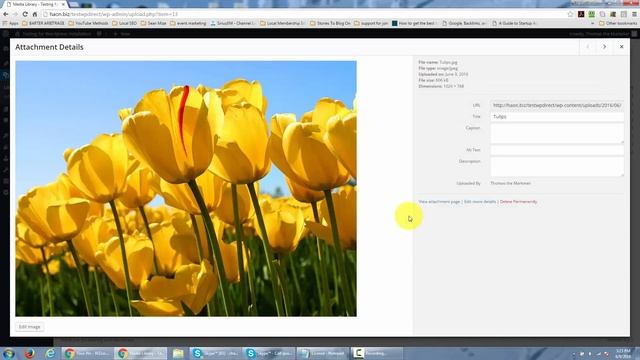Open the Google Backlinks bookmark

tap(464, 23)
